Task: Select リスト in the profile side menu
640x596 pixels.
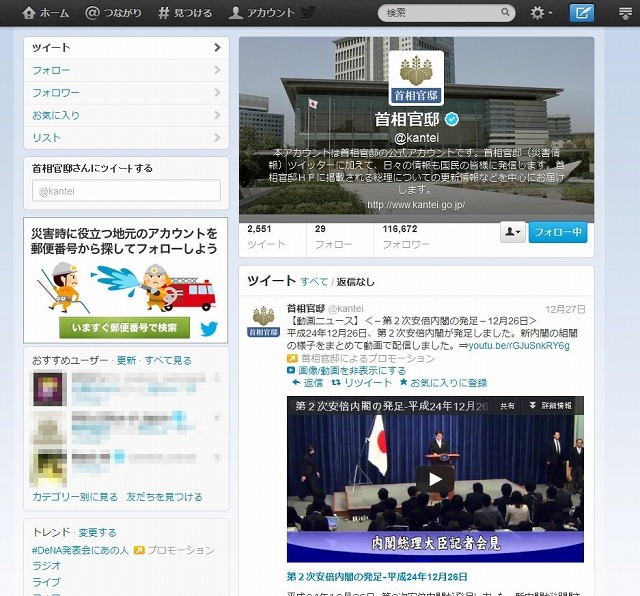Action: tap(126, 138)
